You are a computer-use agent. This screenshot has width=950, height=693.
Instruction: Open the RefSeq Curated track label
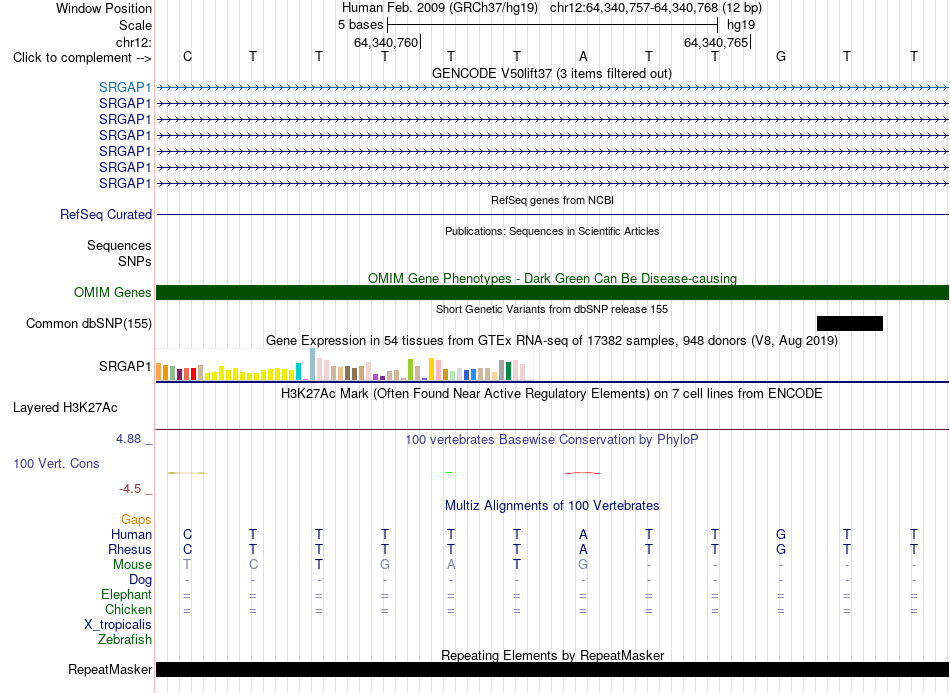tap(106, 214)
